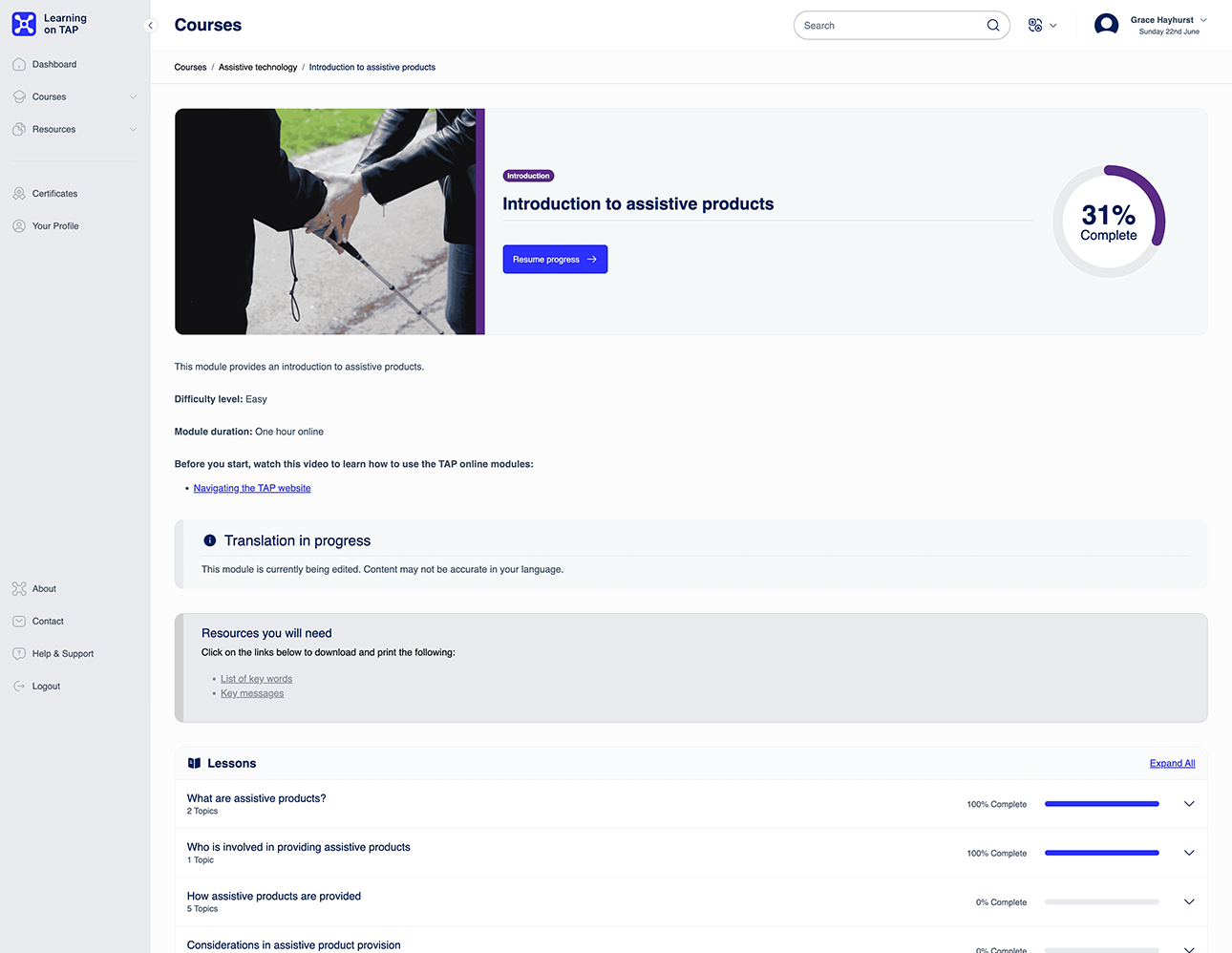Click progress bar for 'Who is involved' lesson
The width and height of the screenshot is (1232, 953).
pyautogui.click(x=1101, y=853)
